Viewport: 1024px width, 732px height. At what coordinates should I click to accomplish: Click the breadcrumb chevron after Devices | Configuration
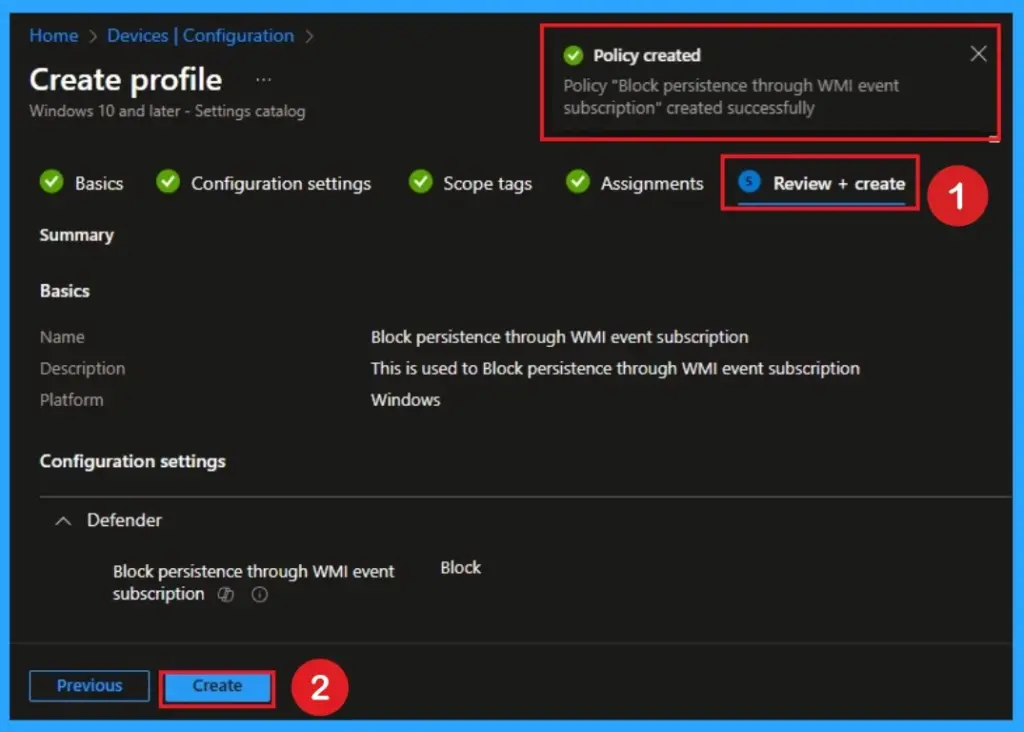coord(310,35)
